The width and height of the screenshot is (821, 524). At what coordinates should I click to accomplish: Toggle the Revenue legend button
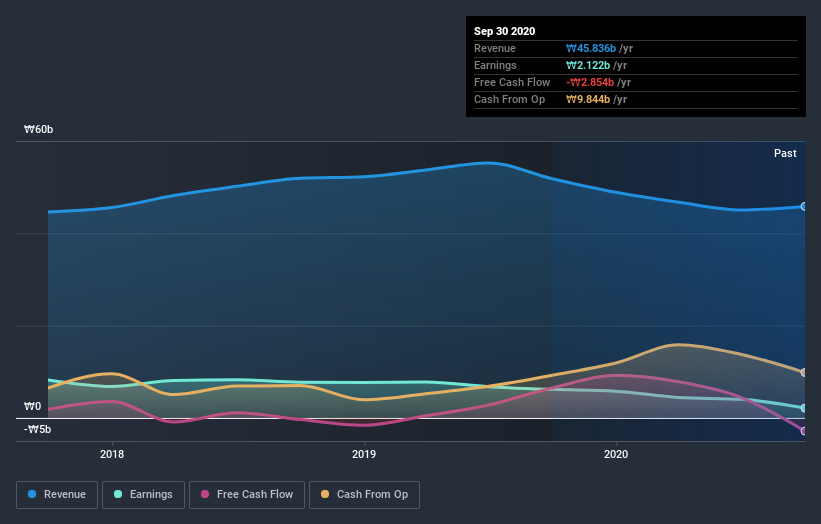point(57,495)
